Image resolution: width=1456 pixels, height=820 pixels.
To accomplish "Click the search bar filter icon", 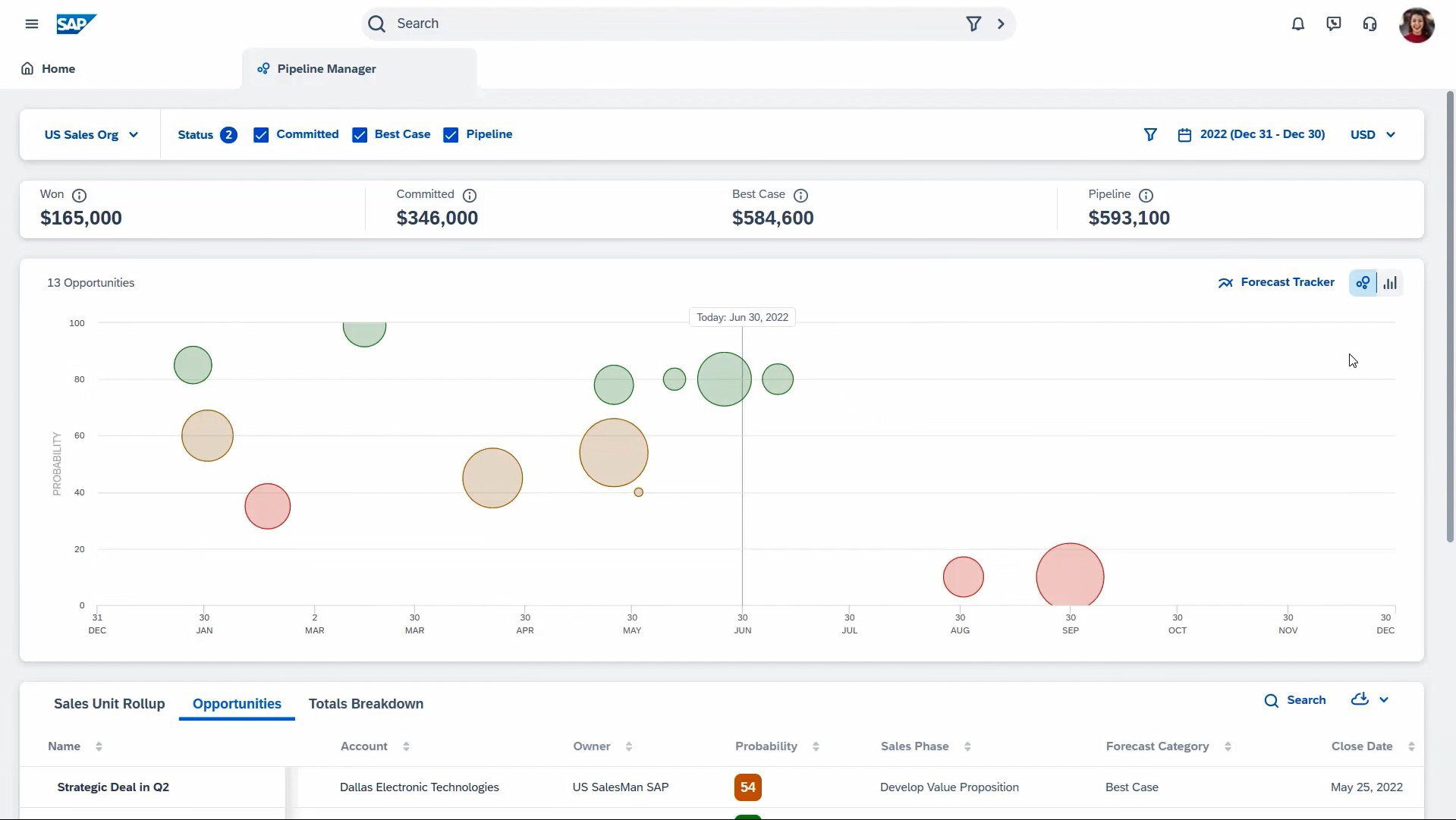I will pos(973,24).
